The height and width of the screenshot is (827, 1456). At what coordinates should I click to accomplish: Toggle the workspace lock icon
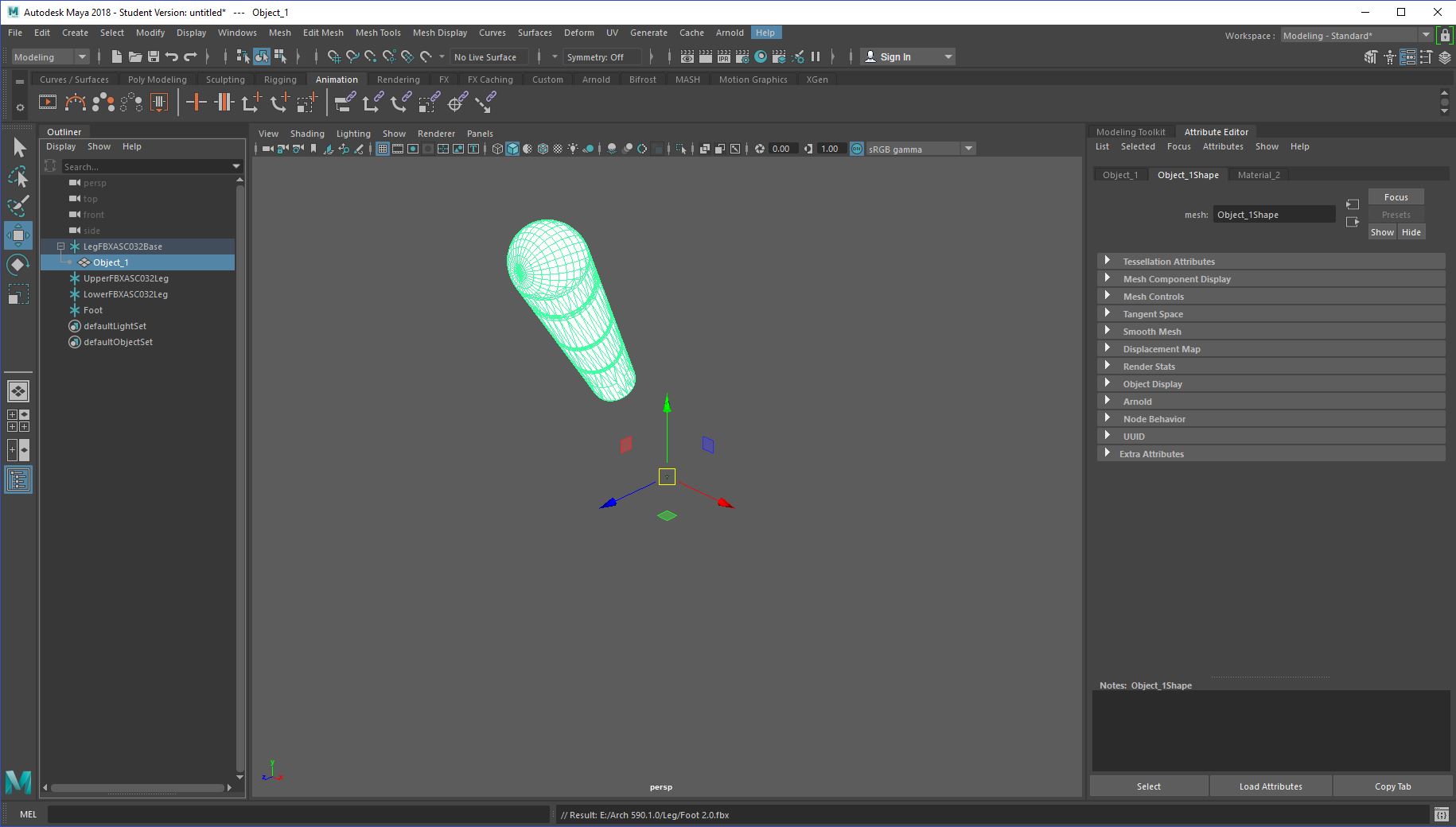click(1445, 35)
